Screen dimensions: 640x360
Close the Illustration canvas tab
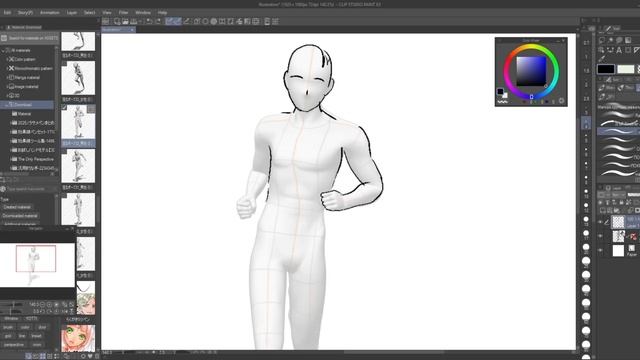pos(132,30)
